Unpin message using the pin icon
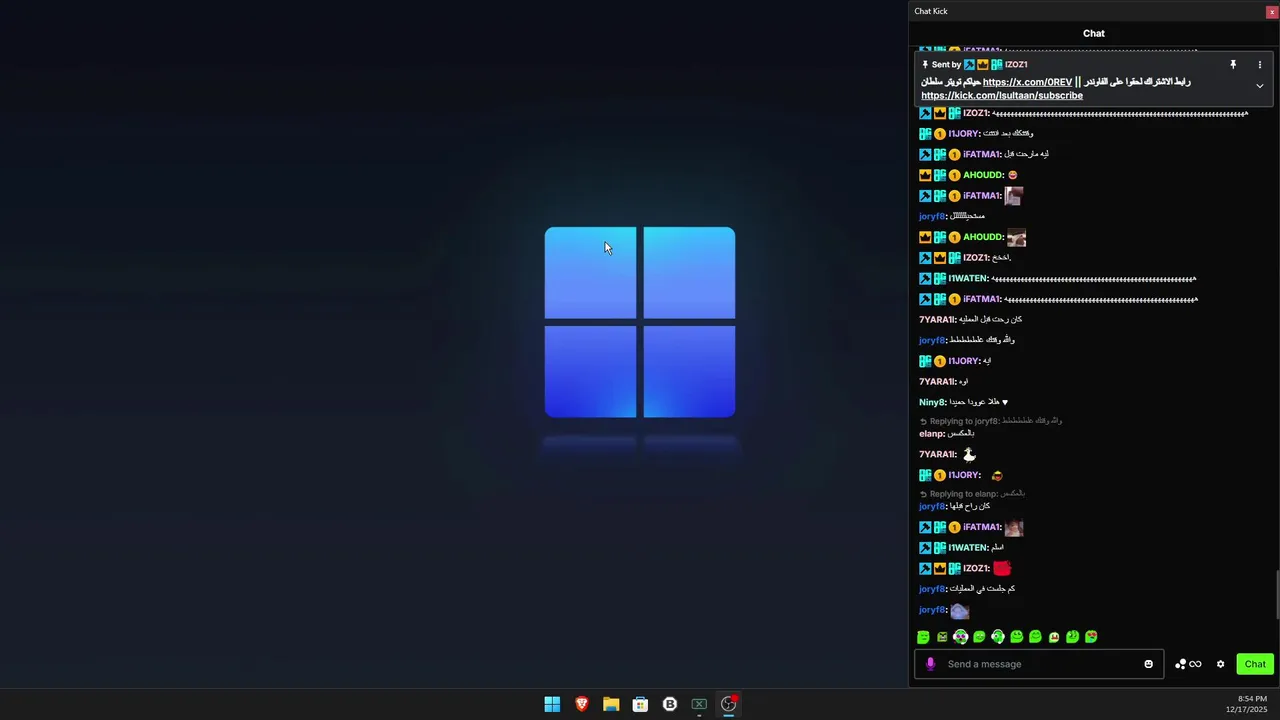This screenshot has width=1280, height=720. pyautogui.click(x=1233, y=64)
